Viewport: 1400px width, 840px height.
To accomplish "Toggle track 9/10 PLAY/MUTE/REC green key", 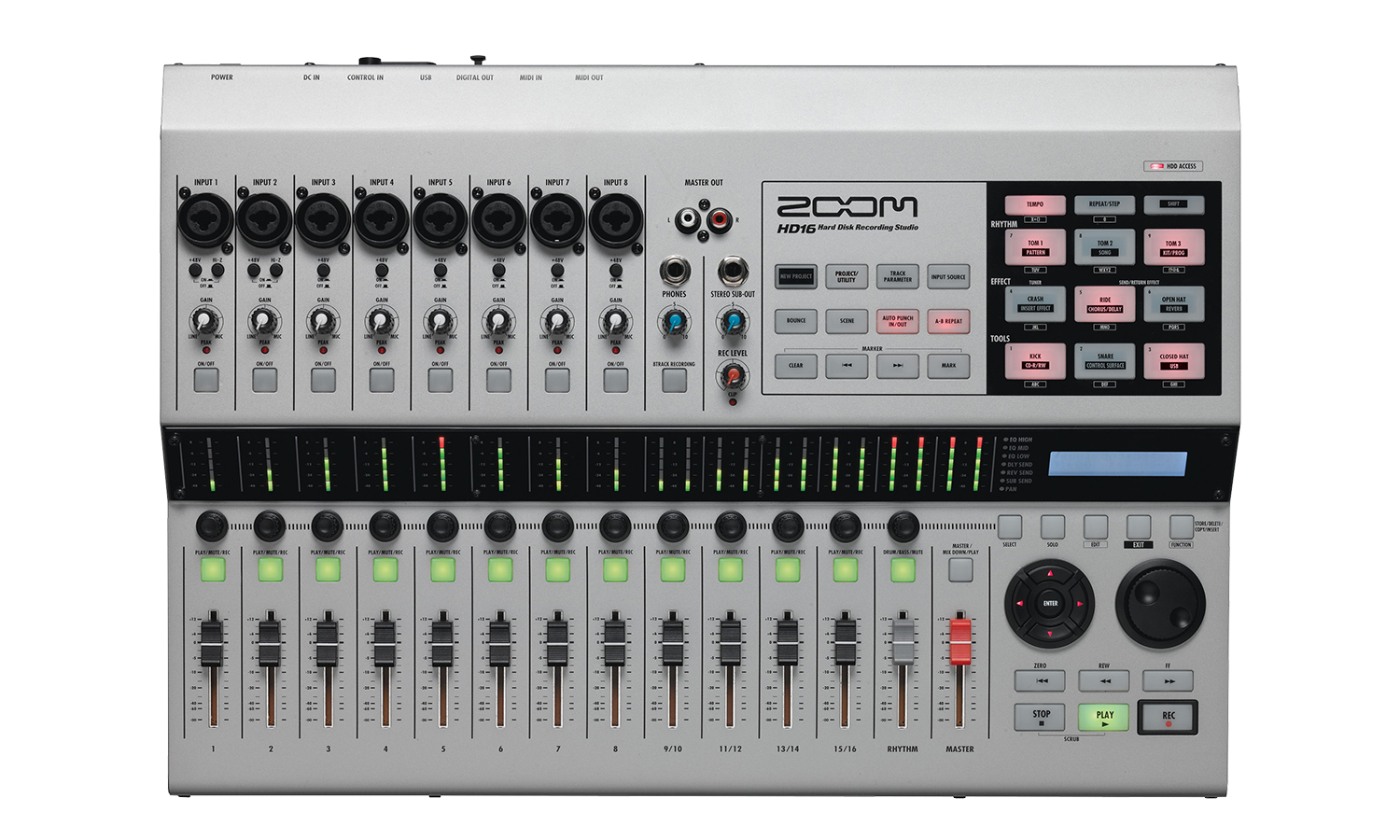I will coord(673,569).
